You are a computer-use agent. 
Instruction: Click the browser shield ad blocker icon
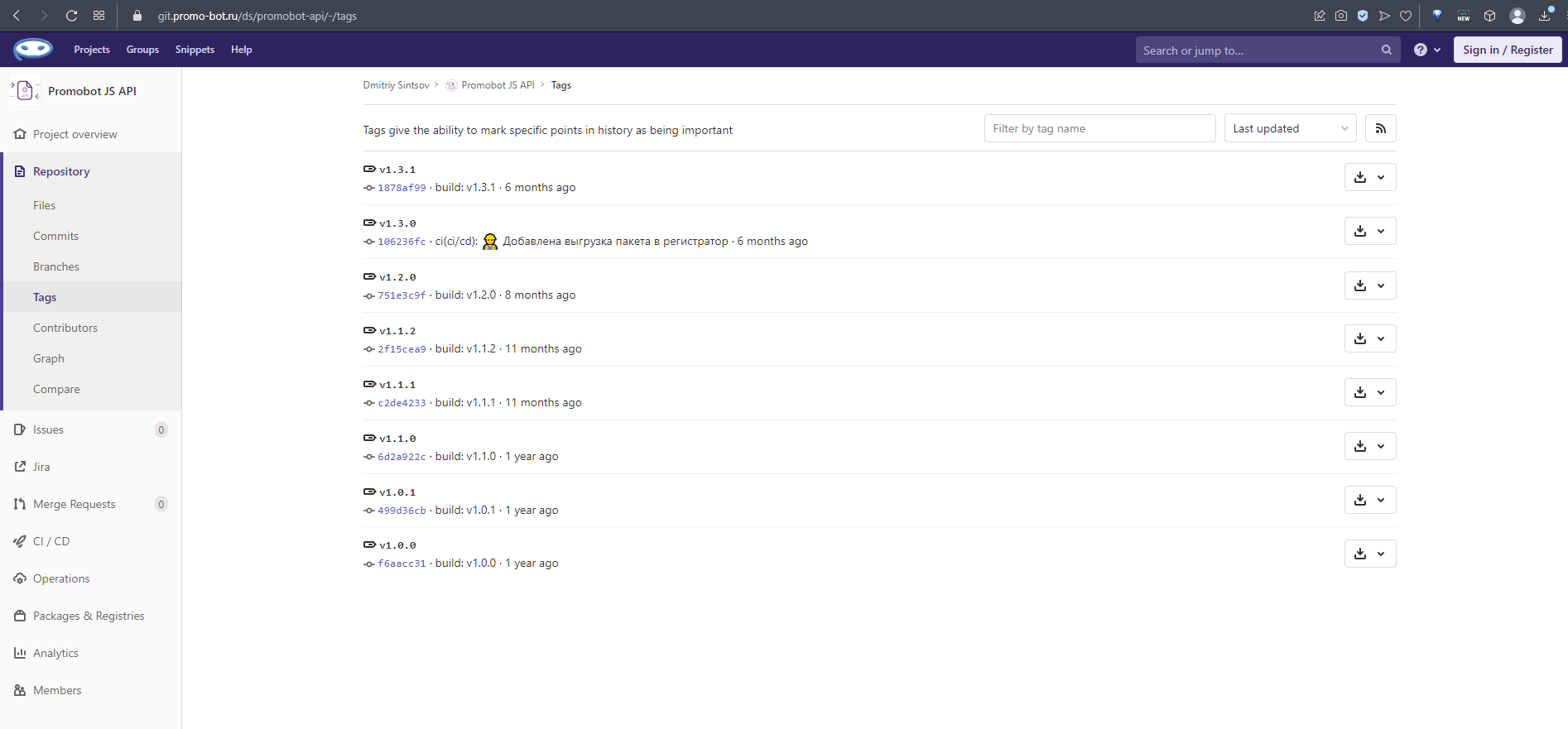pyautogui.click(x=1363, y=16)
